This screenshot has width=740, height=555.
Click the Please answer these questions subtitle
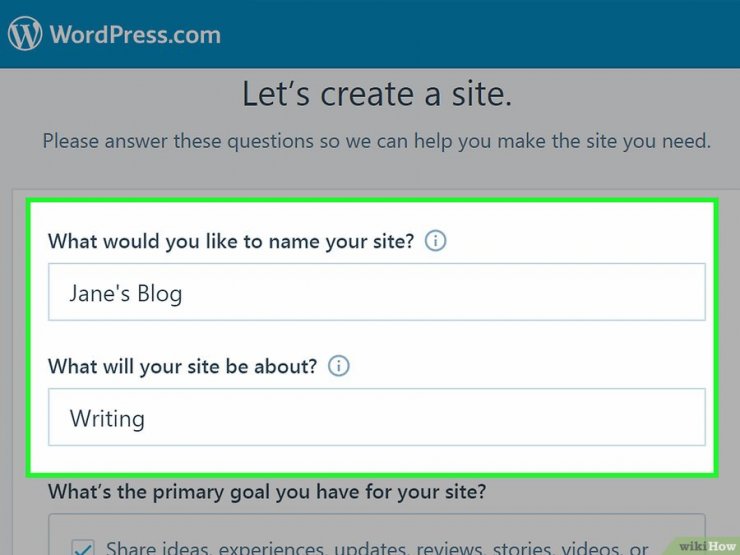377,141
